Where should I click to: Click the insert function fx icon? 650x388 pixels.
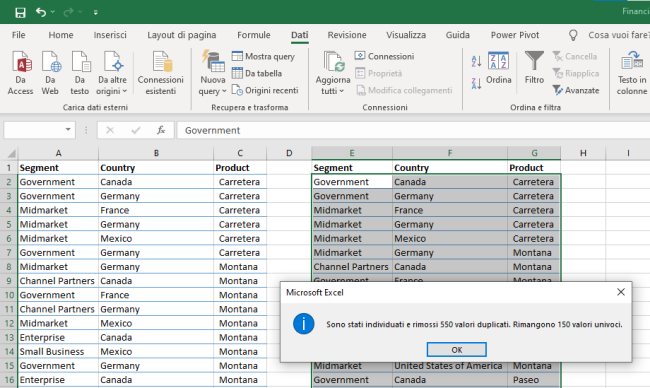click(x=161, y=130)
